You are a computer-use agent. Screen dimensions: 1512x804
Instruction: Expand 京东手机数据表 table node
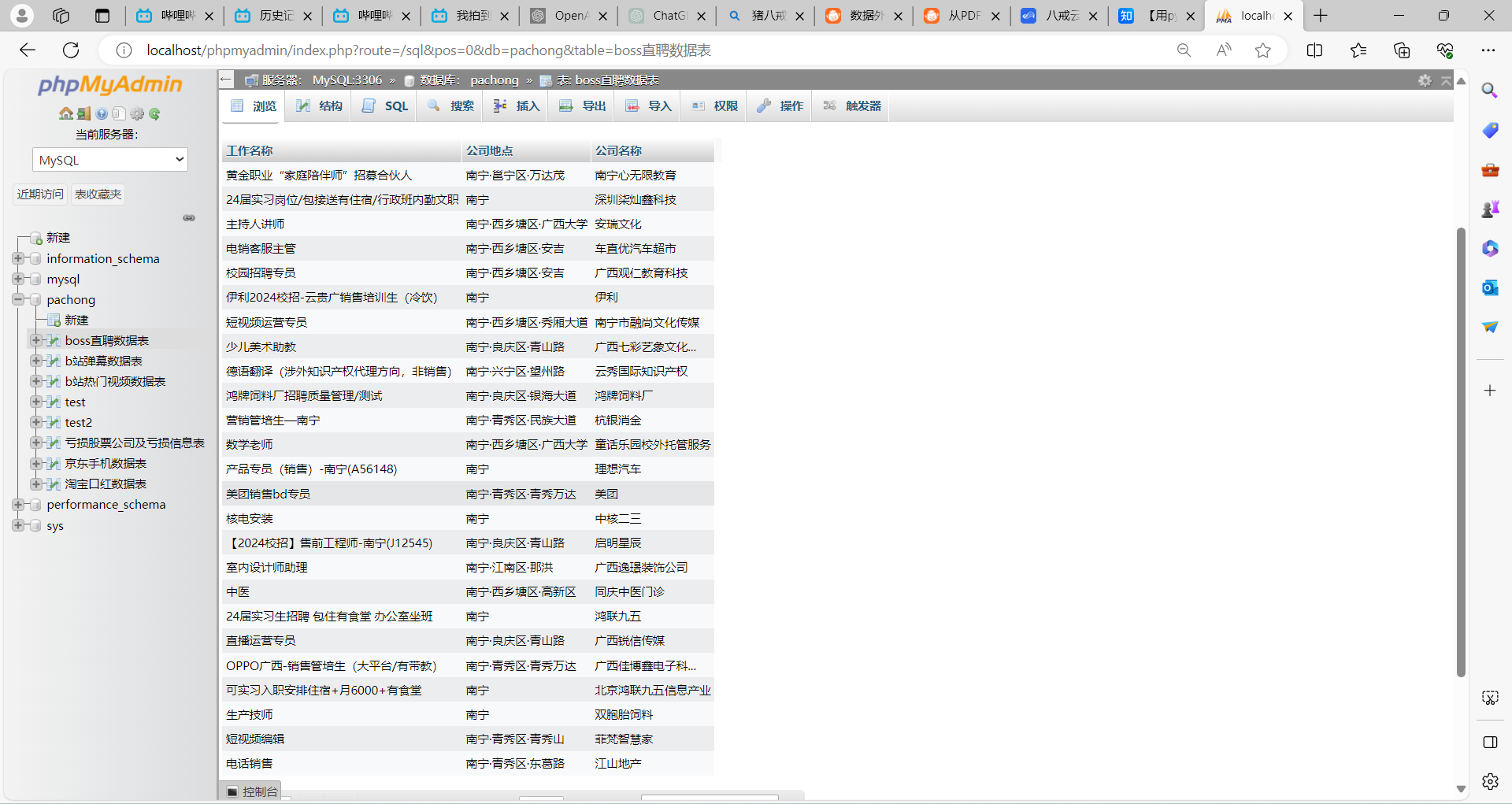pyautogui.click(x=35, y=463)
